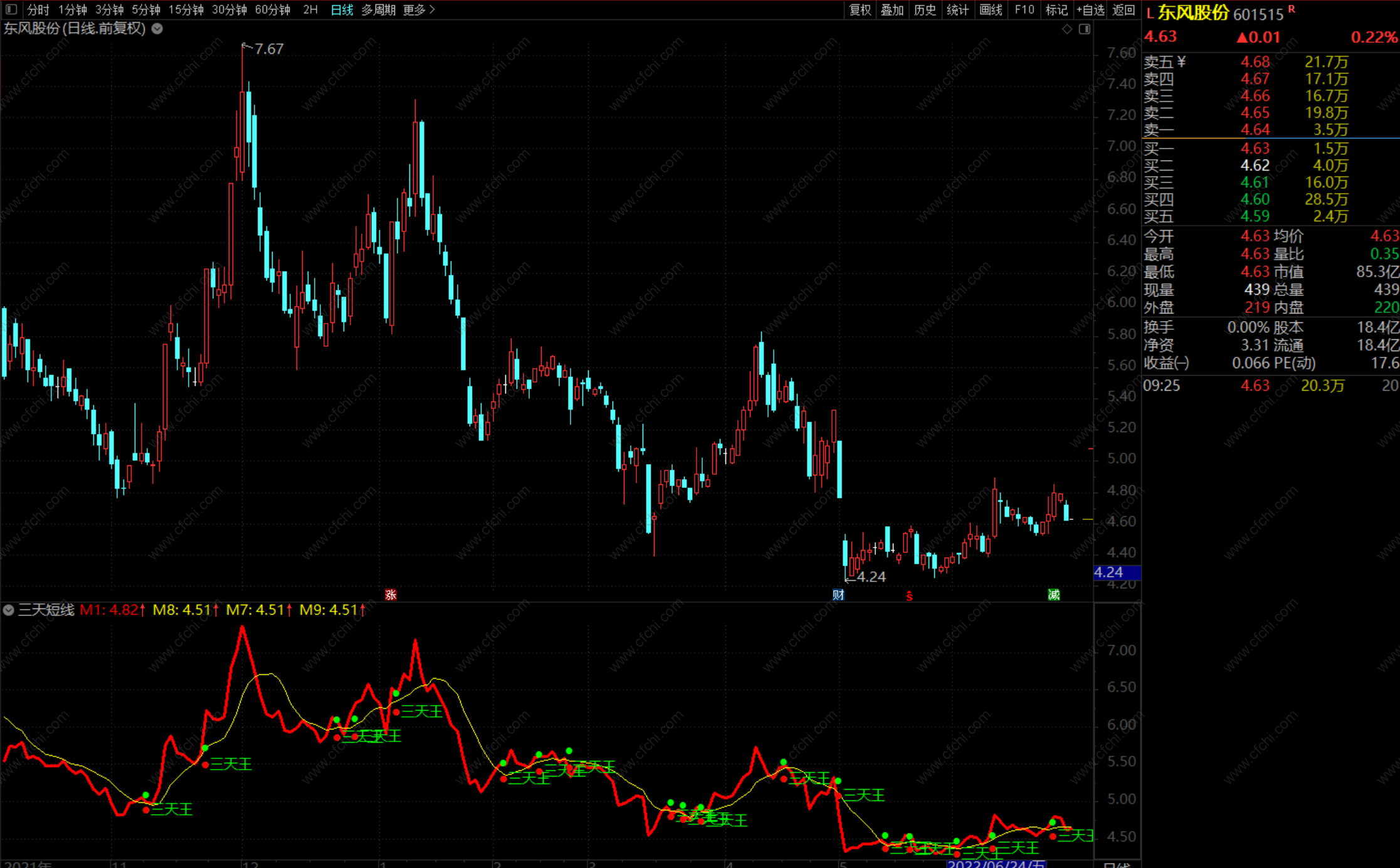The image size is (1400, 868).
Task: Switch to 日线 daily period
Action: coord(342,9)
